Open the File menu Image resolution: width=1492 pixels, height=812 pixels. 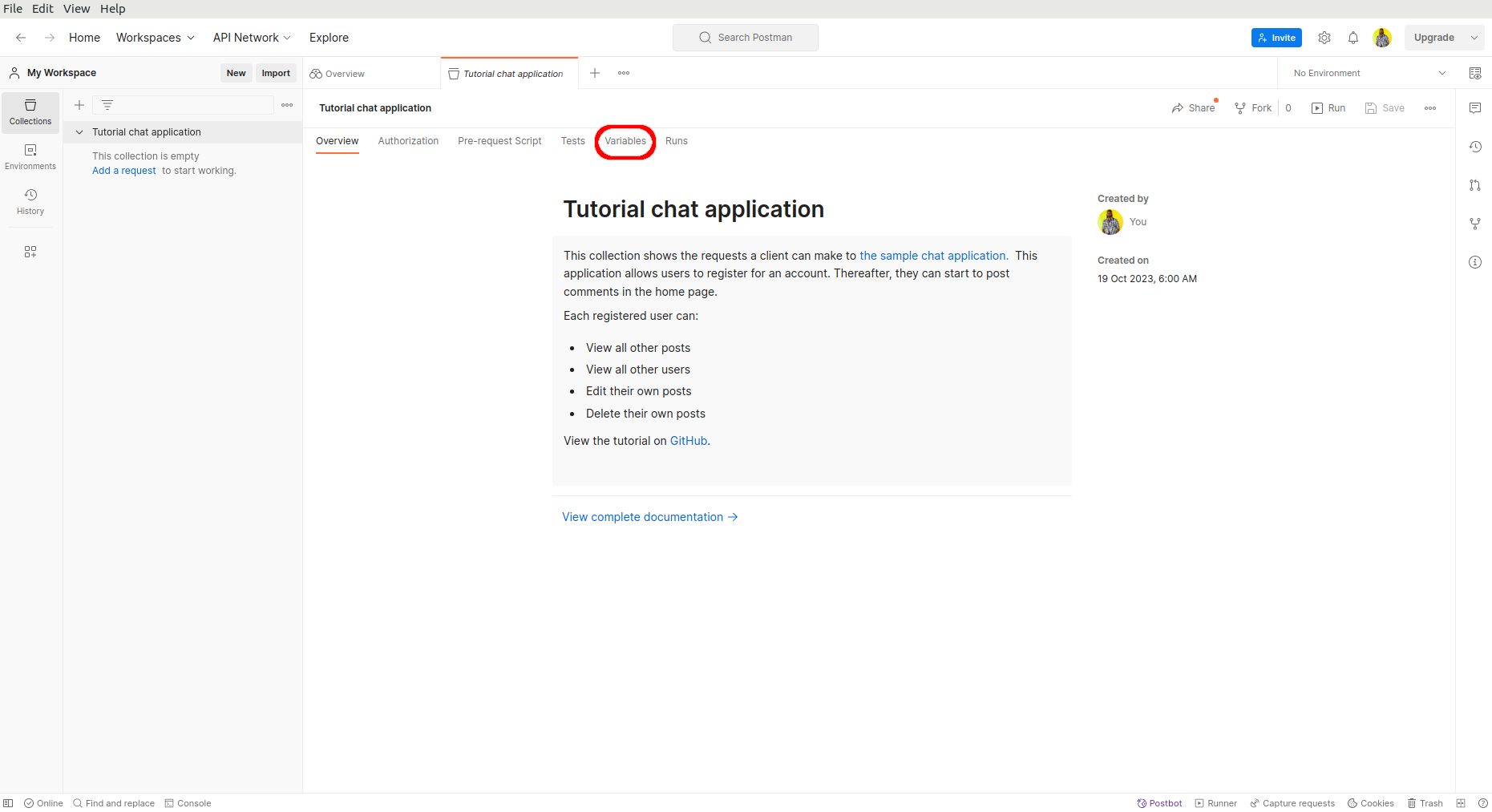point(13,9)
